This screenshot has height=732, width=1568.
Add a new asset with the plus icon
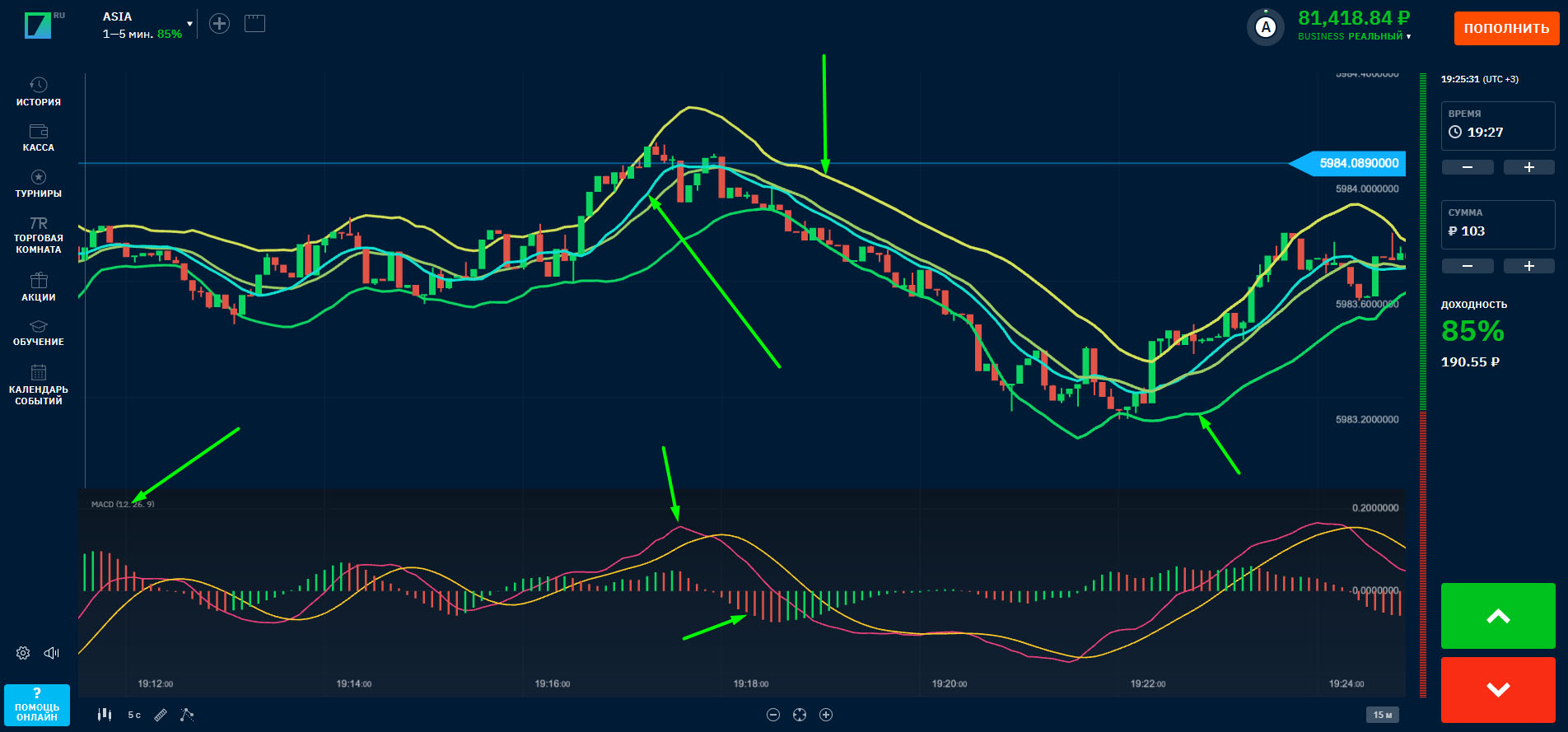point(219,24)
